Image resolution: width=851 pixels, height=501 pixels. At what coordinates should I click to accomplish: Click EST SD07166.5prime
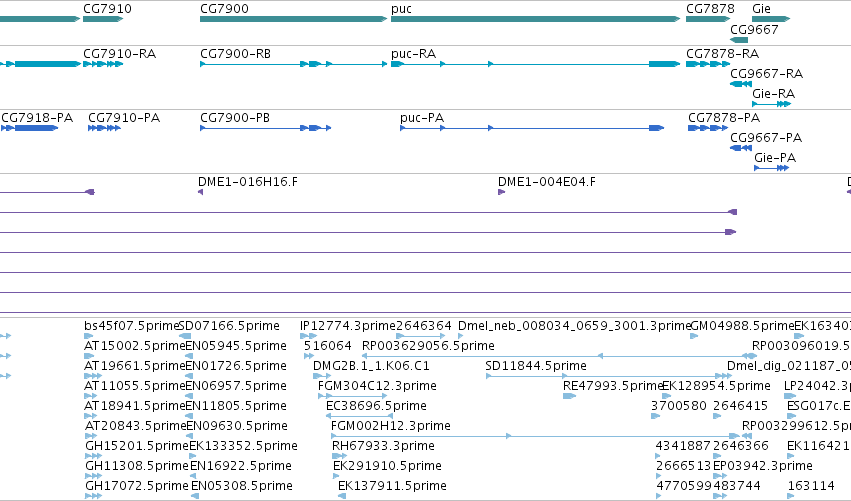click(x=229, y=326)
